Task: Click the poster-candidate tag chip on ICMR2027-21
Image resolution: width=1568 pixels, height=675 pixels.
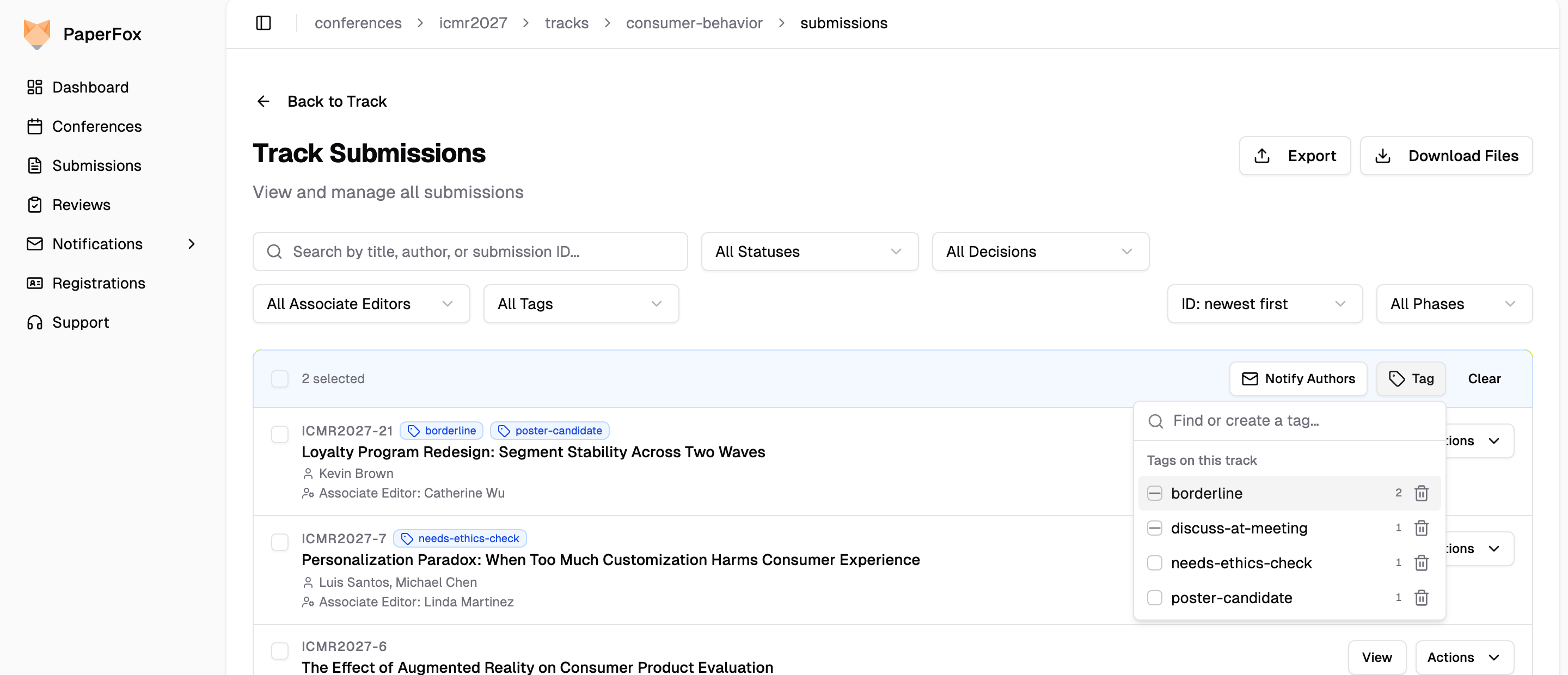Action: pyautogui.click(x=550, y=431)
